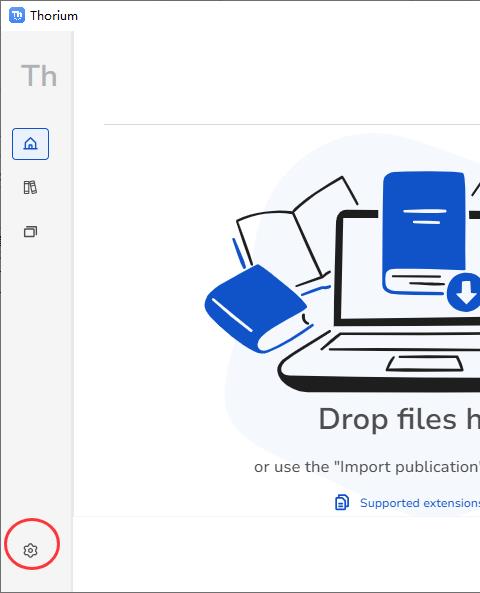Click the Supported extensions link
This screenshot has width=480, height=593.
420,503
